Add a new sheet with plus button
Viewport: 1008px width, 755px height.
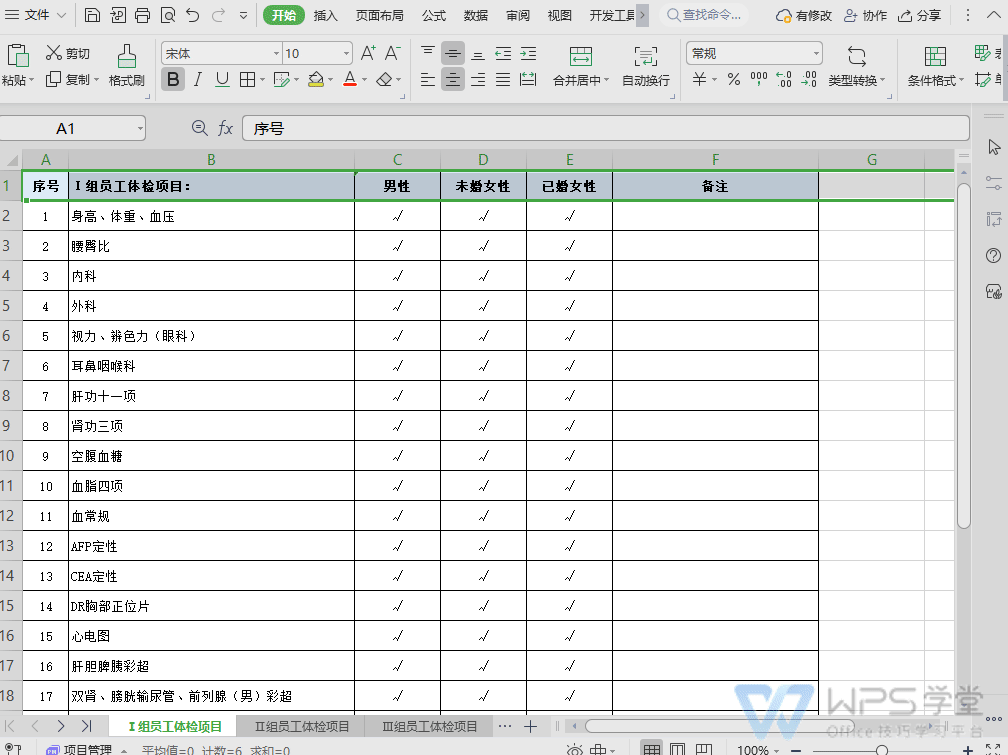[530, 727]
